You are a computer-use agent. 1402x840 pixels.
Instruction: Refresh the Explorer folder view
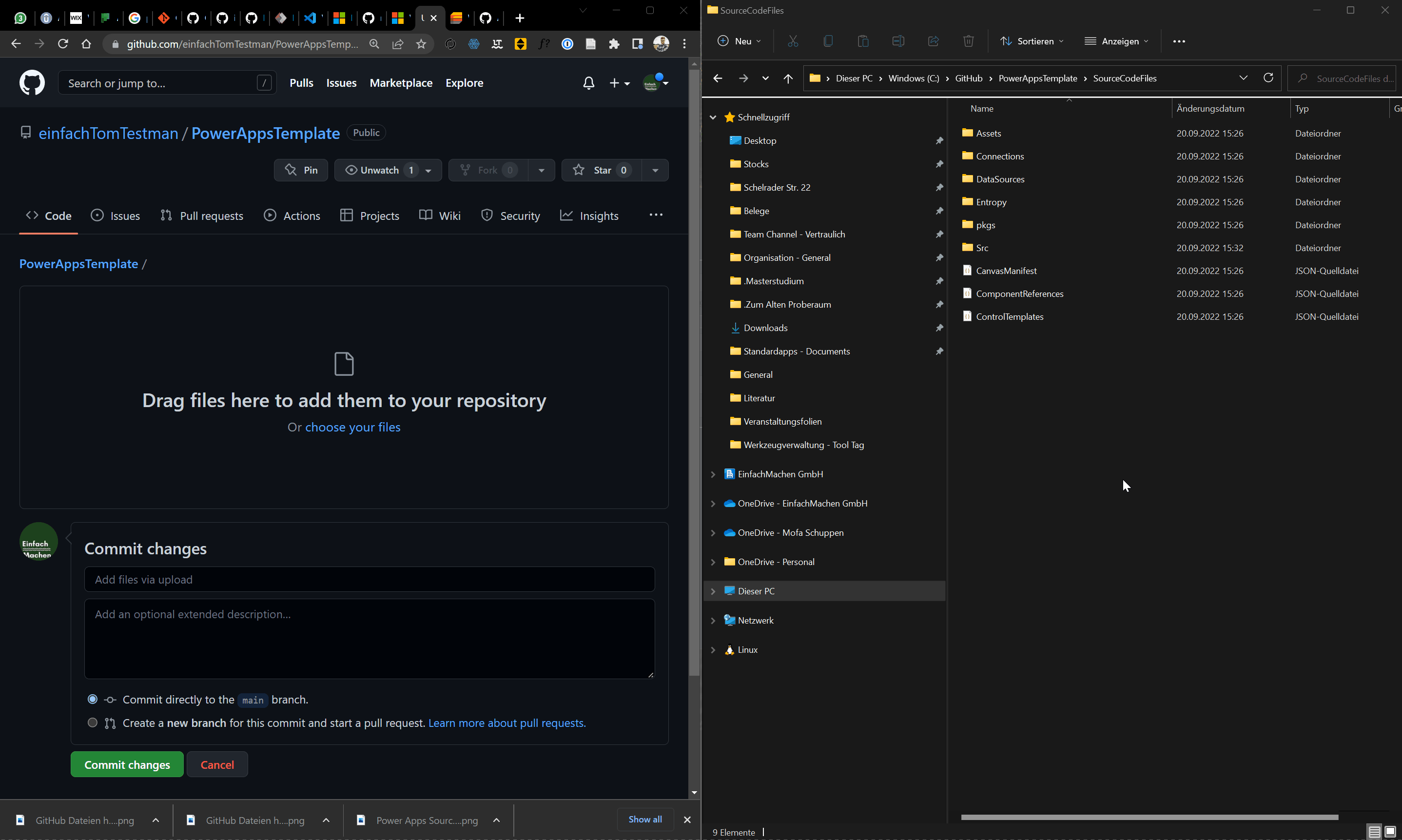point(1268,78)
